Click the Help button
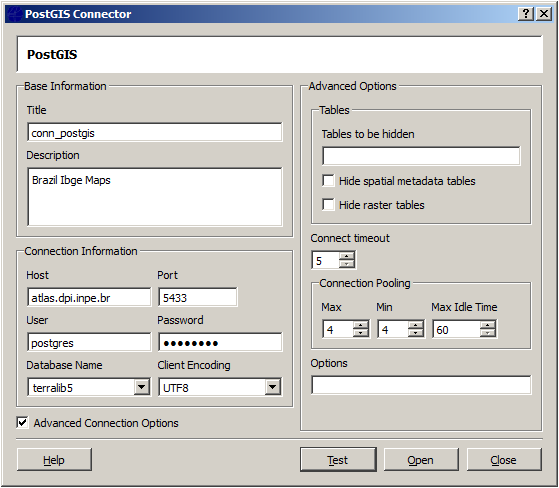The height and width of the screenshot is (488, 559). pyautogui.click(x=54, y=460)
